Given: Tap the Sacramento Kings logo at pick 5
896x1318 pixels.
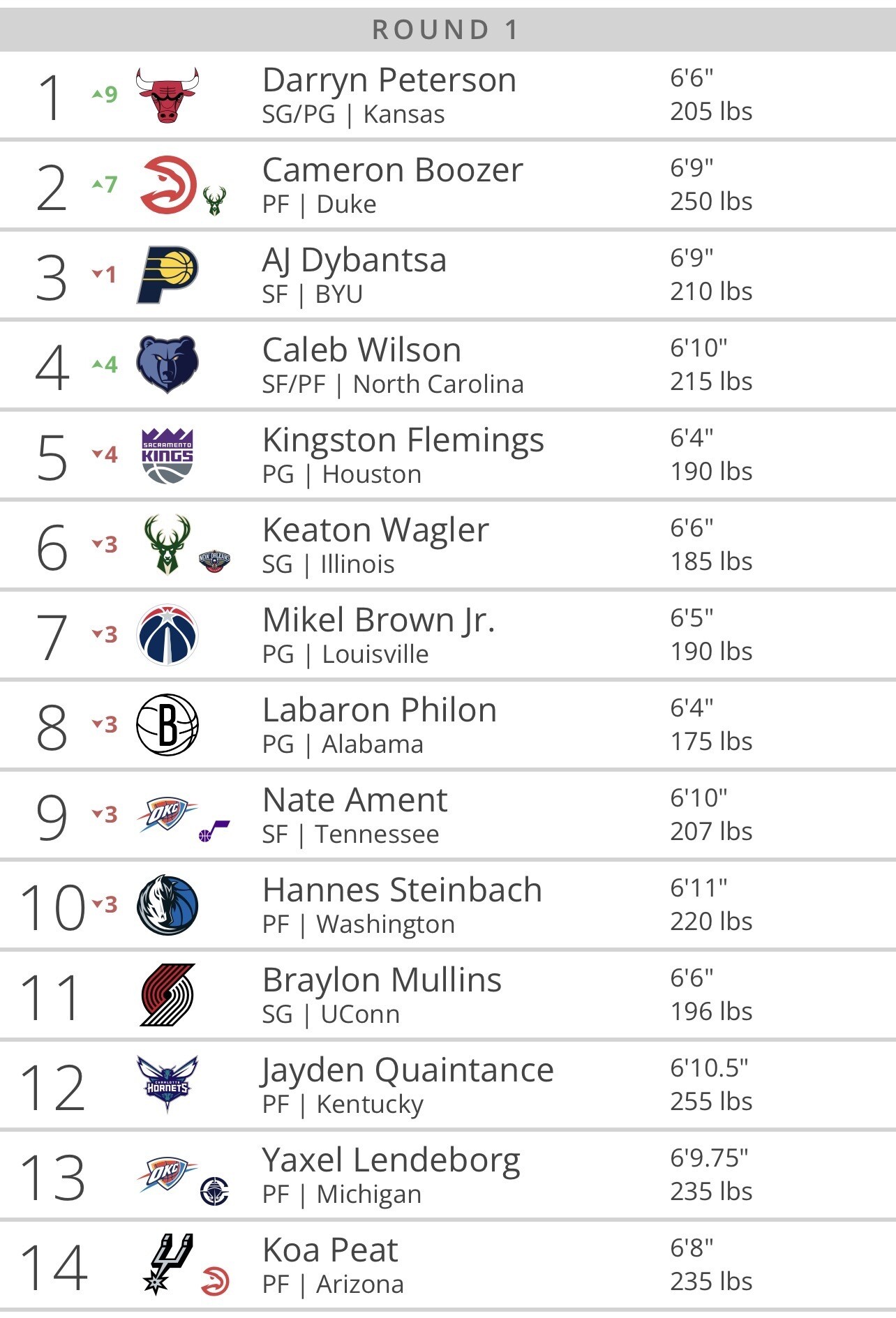Looking at the screenshot, I should pyautogui.click(x=167, y=455).
